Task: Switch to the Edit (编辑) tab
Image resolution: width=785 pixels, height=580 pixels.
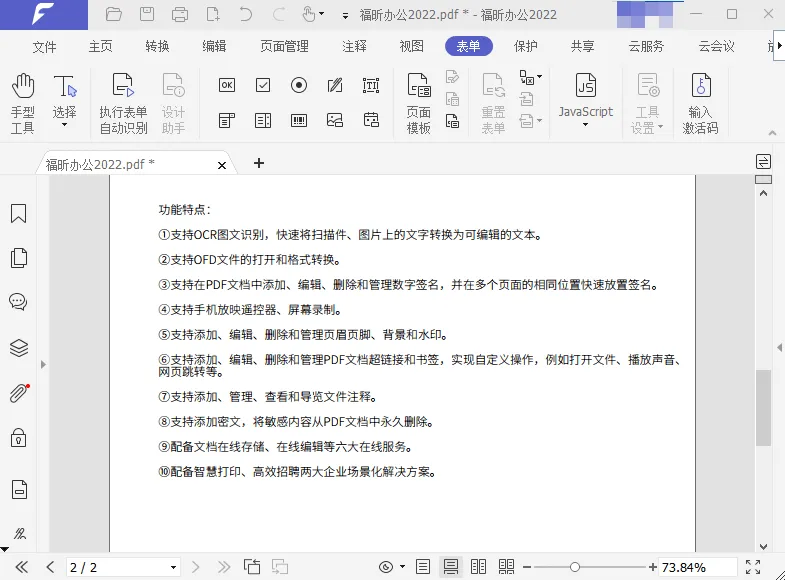Action: click(214, 47)
